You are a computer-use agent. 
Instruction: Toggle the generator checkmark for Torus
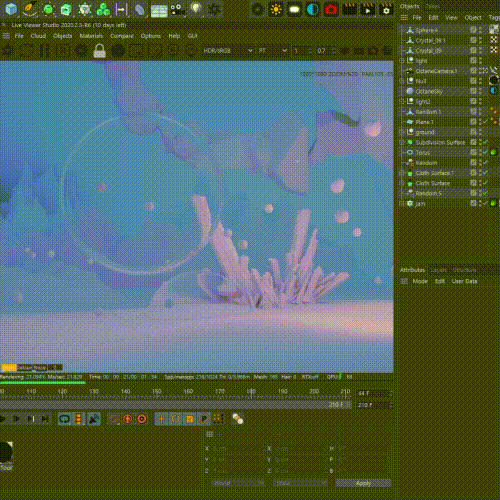[x=486, y=152]
